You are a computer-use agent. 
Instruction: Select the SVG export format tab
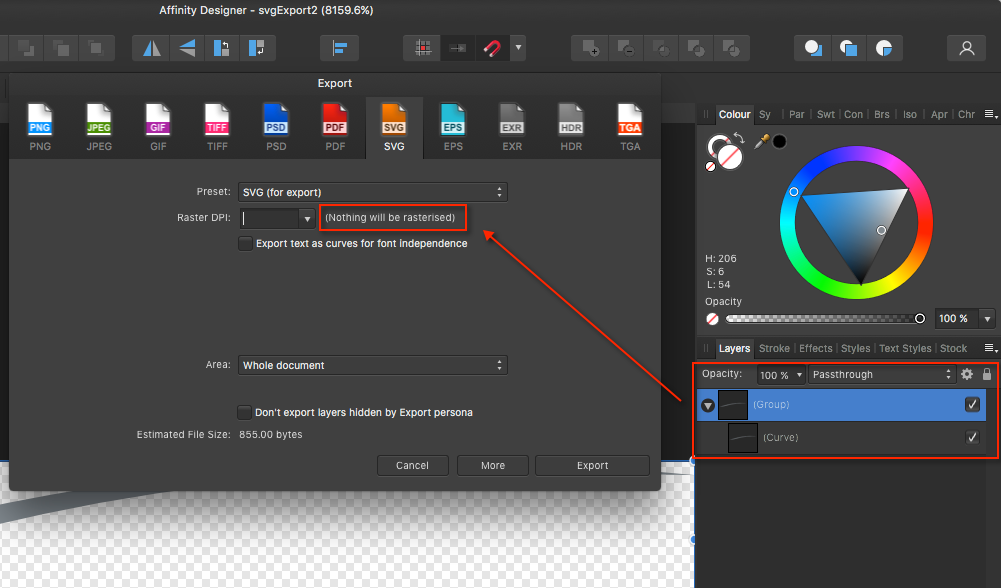(394, 128)
